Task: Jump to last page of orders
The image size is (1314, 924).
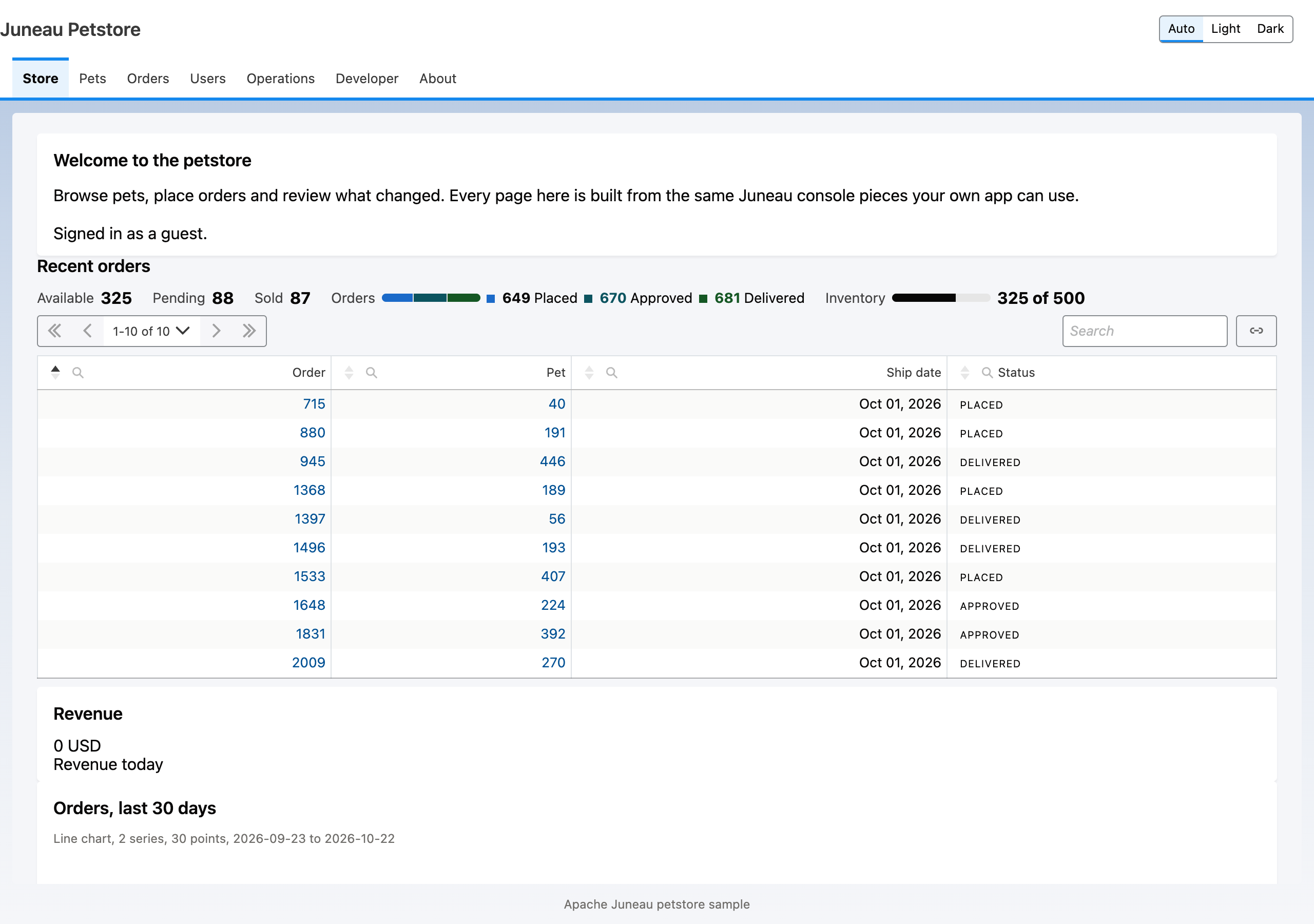Action: coord(249,331)
